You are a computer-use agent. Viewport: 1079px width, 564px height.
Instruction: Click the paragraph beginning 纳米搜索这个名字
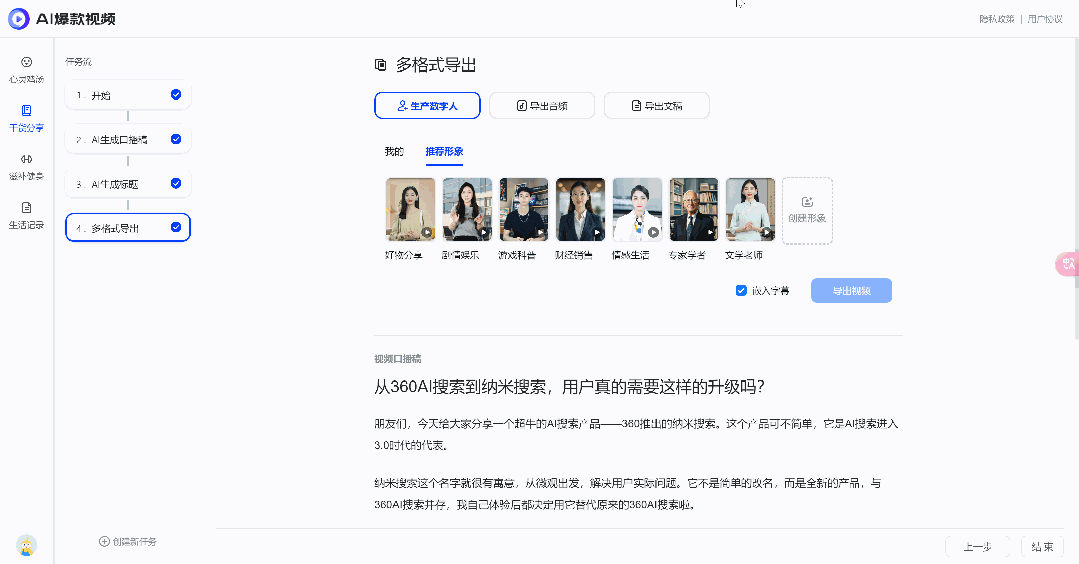pos(628,494)
